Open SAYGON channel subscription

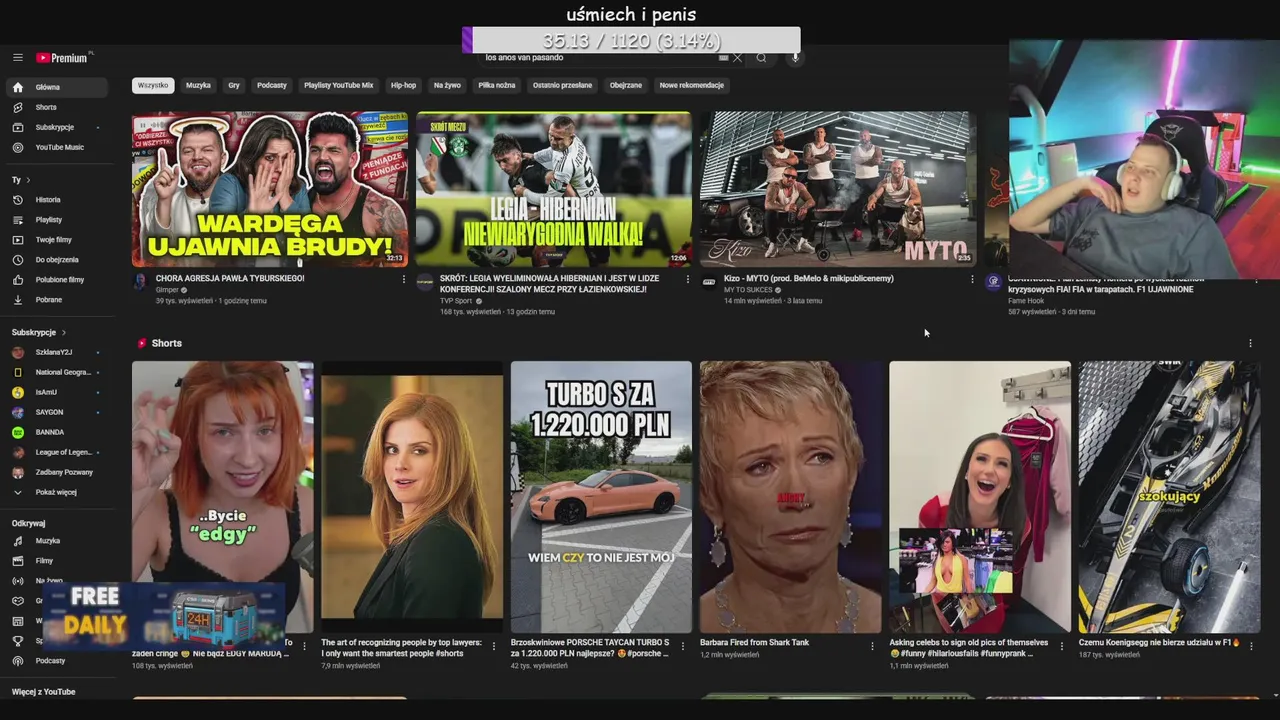click(x=57, y=412)
